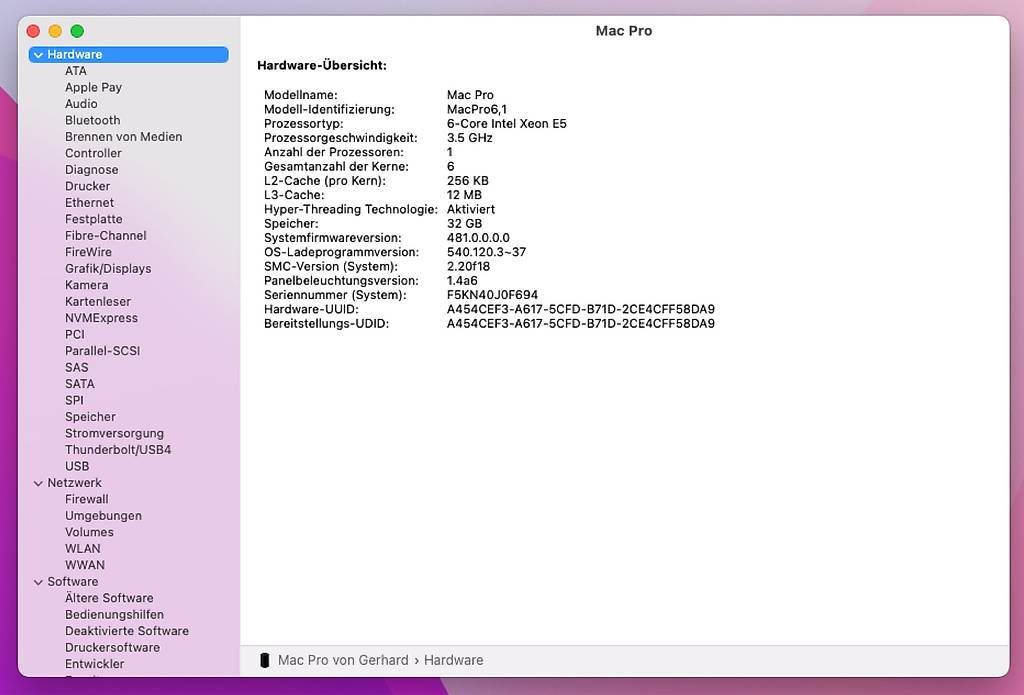
Task: Show Grafik/Displays information
Action: (108, 268)
